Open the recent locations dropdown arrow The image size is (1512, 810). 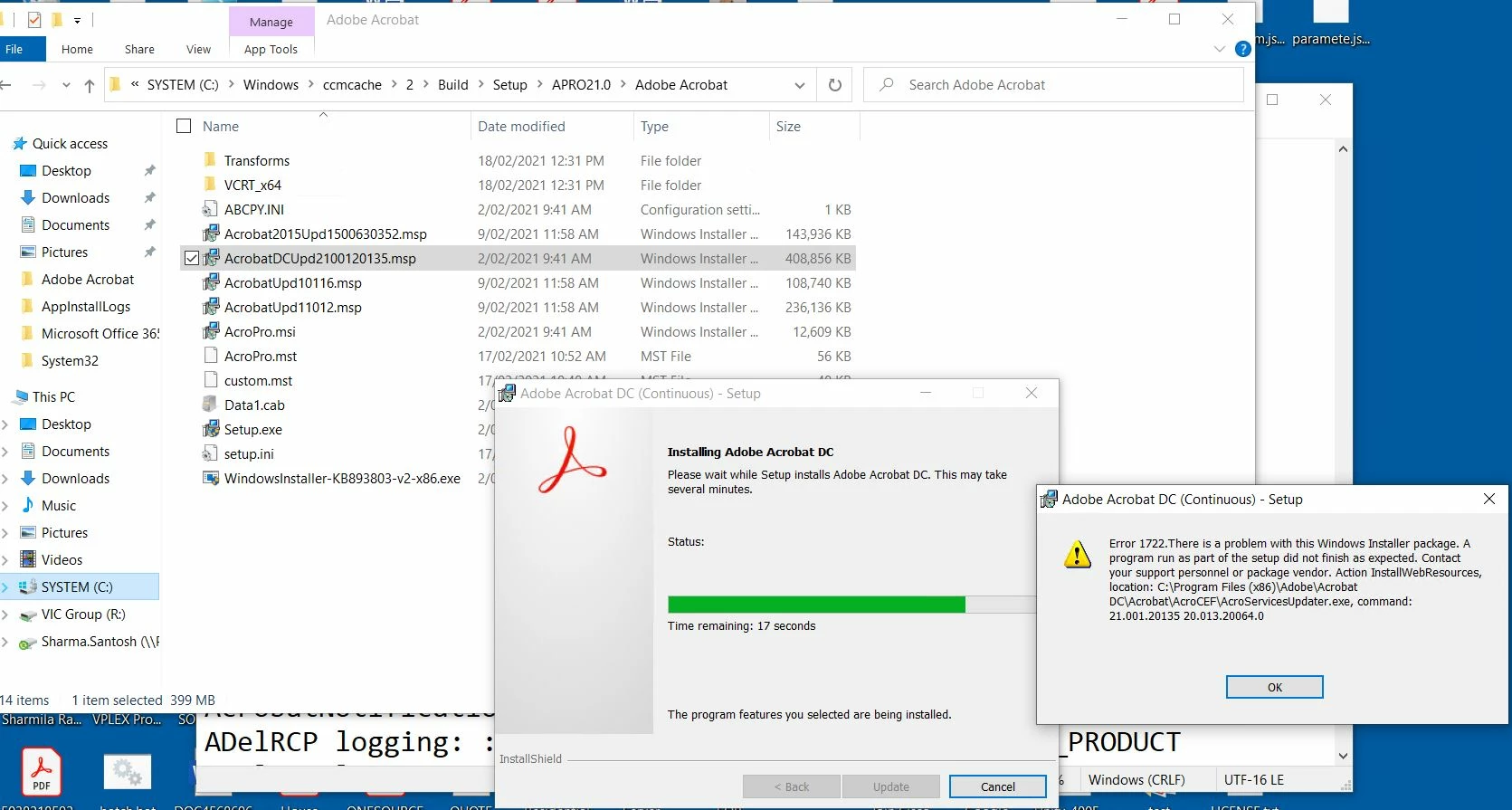66,85
